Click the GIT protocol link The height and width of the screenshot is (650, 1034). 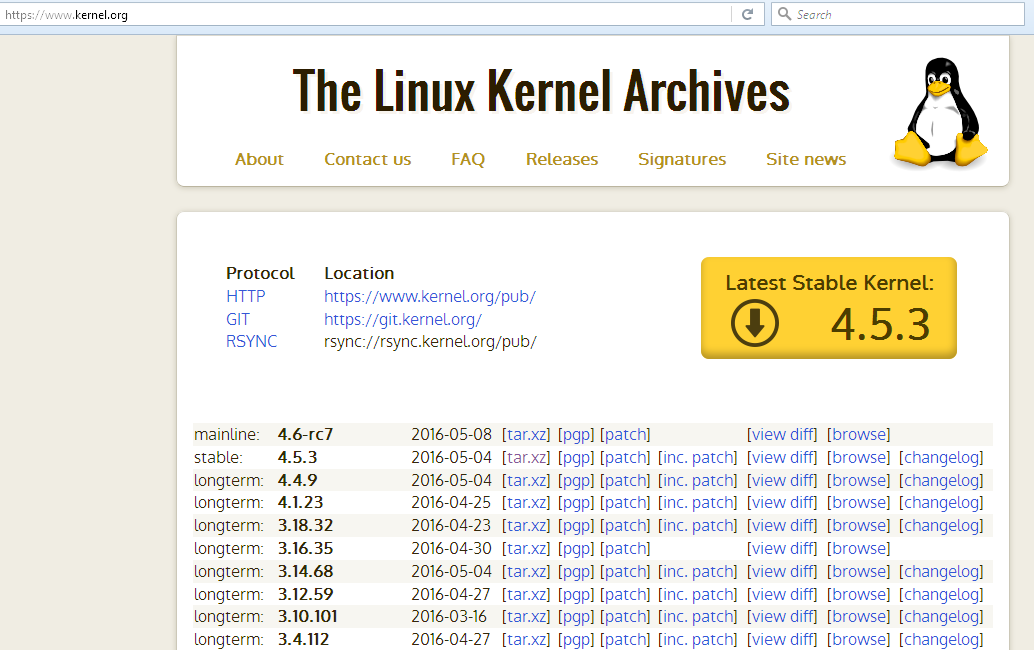click(237, 320)
